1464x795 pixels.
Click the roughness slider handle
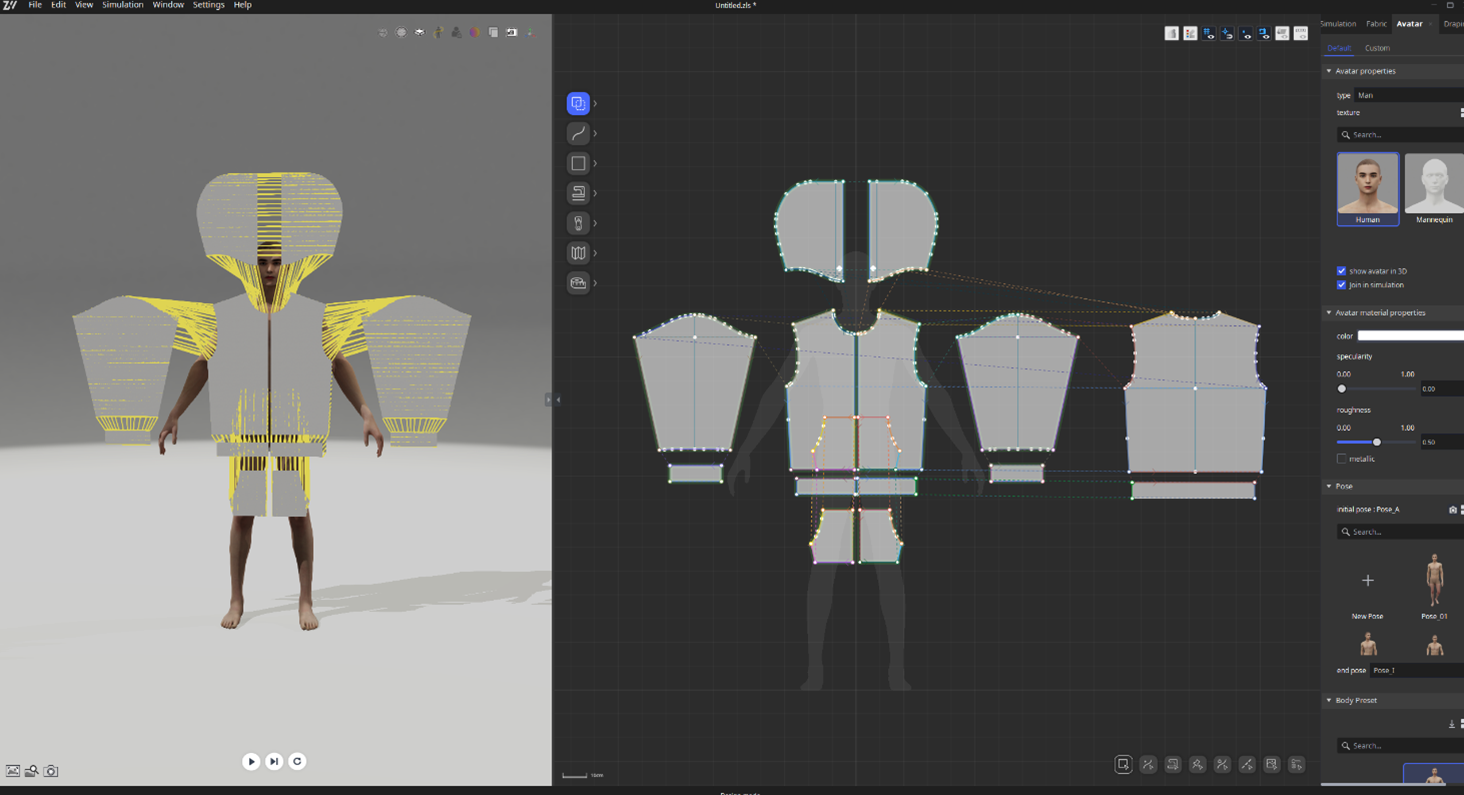click(1377, 442)
